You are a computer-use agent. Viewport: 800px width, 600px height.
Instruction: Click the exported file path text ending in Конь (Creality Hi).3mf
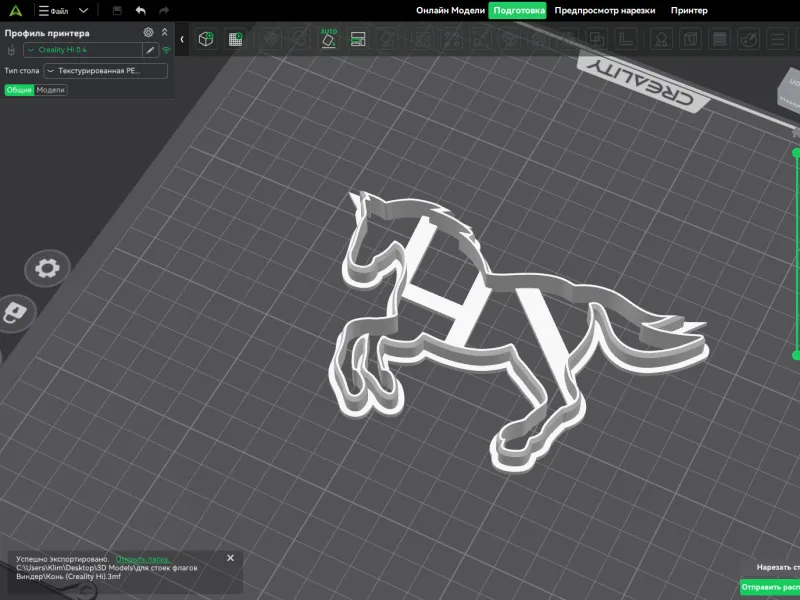107,572
